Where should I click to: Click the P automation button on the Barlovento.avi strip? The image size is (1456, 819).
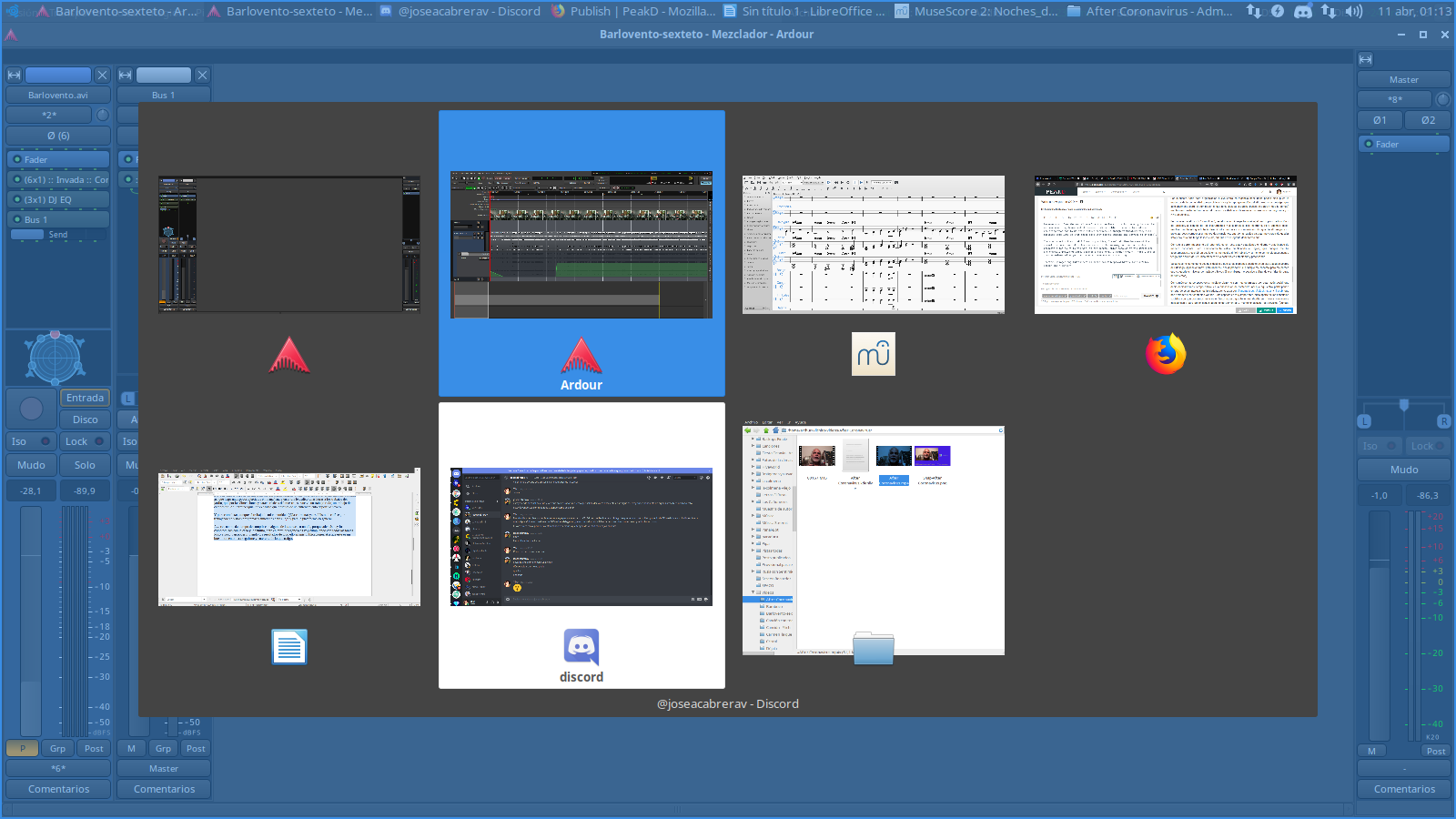point(23,748)
